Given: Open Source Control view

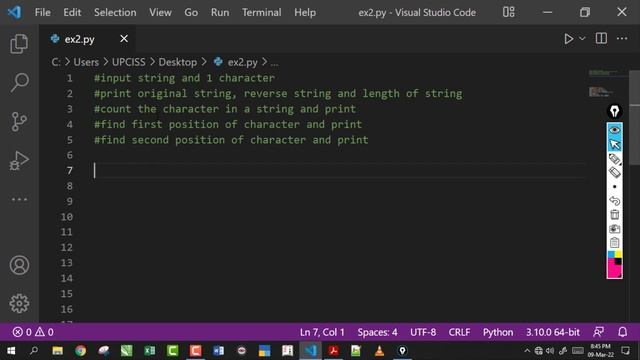Looking at the screenshot, I should coord(19,121).
